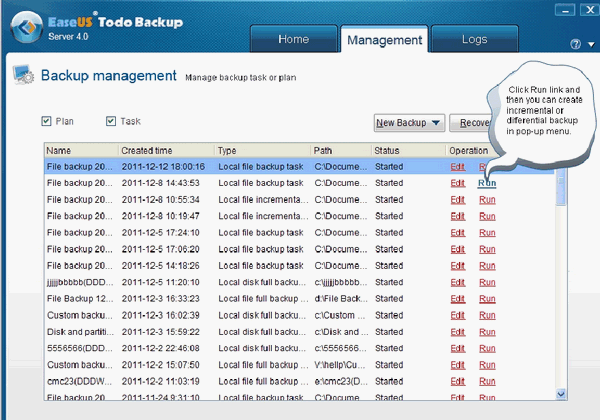Viewport: 600px width, 420px height.
Task: Switch to the Logs tab
Action: pyautogui.click(x=474, y=39)
